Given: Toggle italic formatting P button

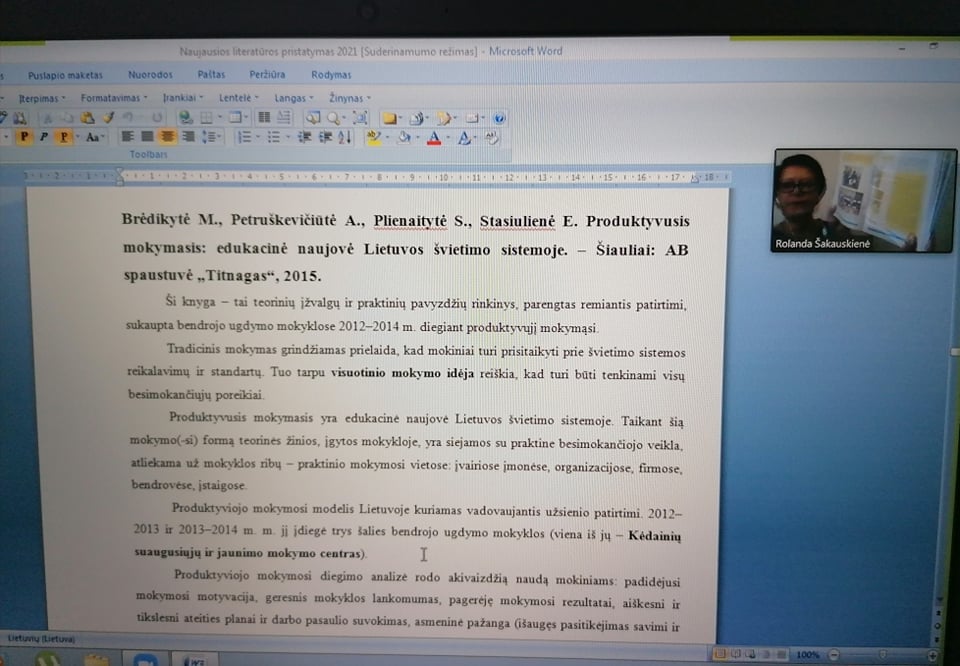Looking at the screenshot, I should click(x=43, y=137).
